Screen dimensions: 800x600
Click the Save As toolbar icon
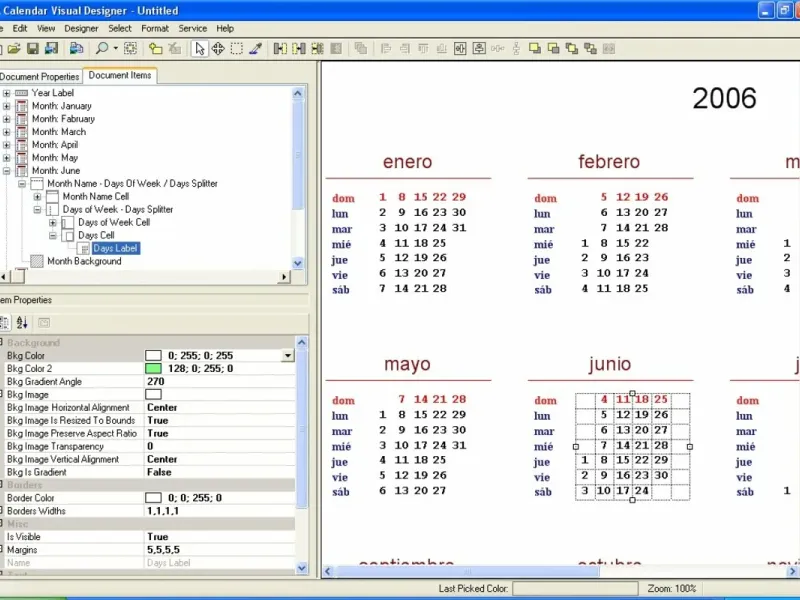[x=51, y=48]
